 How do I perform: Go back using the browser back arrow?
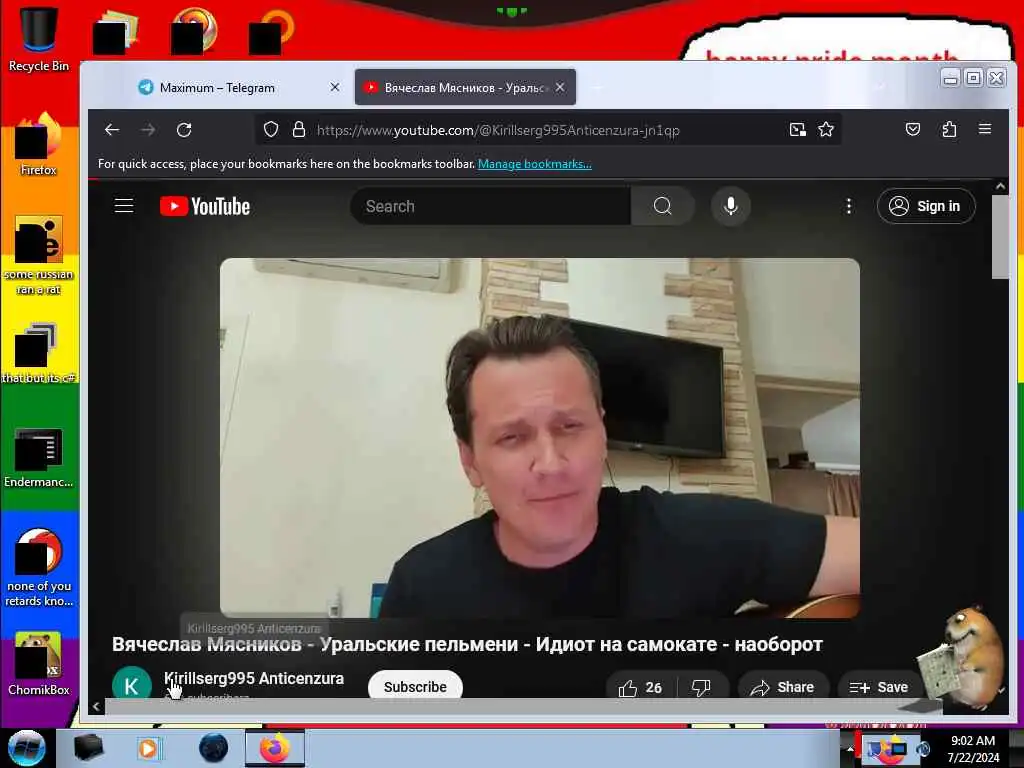click(112, 130)
